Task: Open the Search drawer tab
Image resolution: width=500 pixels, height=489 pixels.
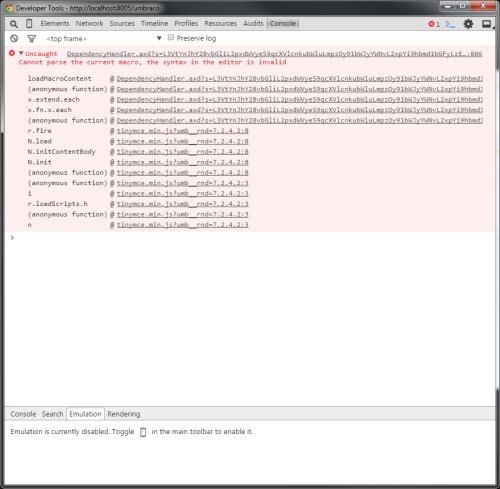Action: coord(52,414)
